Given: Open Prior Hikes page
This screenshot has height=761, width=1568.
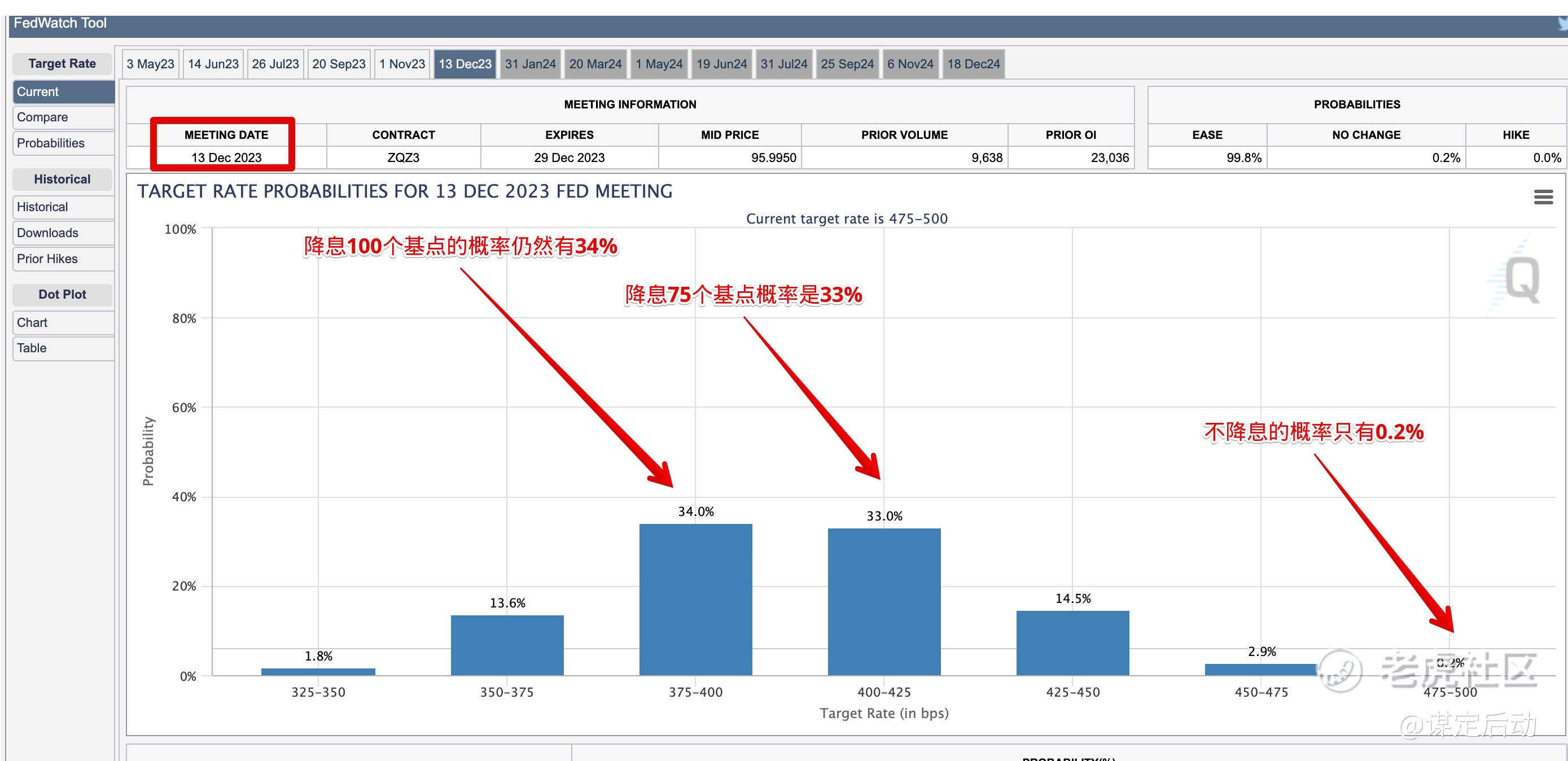Looking at the screenshot, I should [x=63, y=259].
